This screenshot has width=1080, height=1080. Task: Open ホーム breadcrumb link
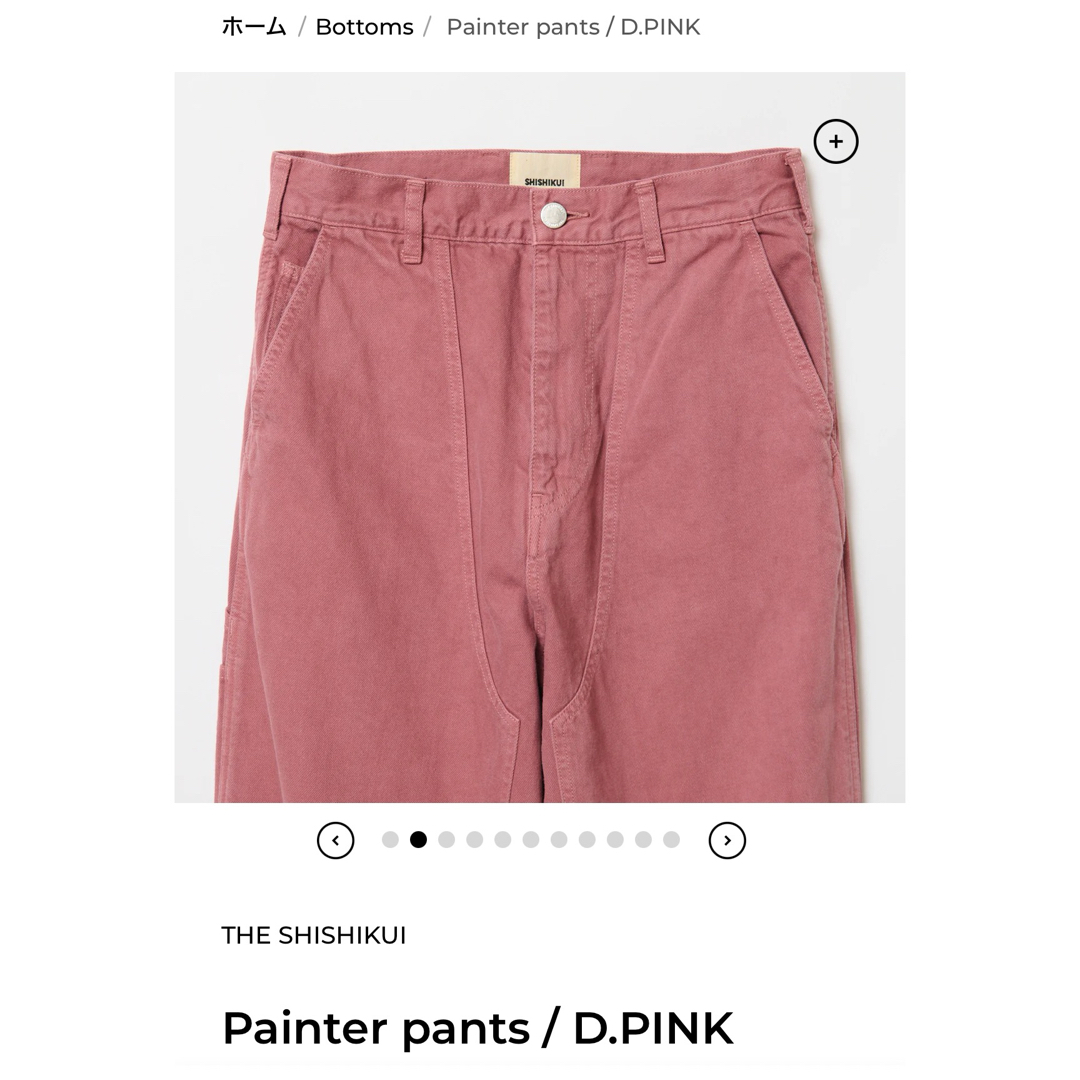point(253,27)
